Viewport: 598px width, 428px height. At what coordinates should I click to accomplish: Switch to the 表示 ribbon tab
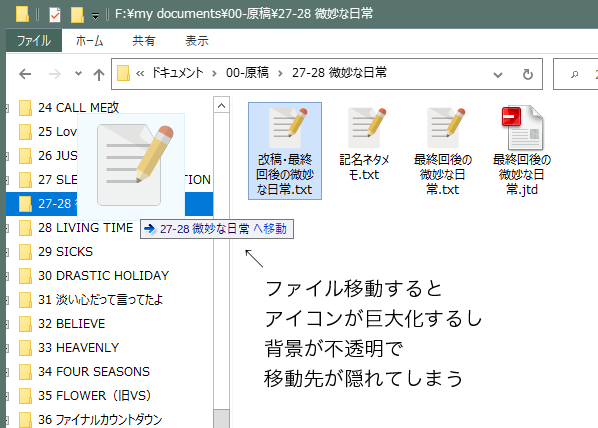[x=197, y=41]
